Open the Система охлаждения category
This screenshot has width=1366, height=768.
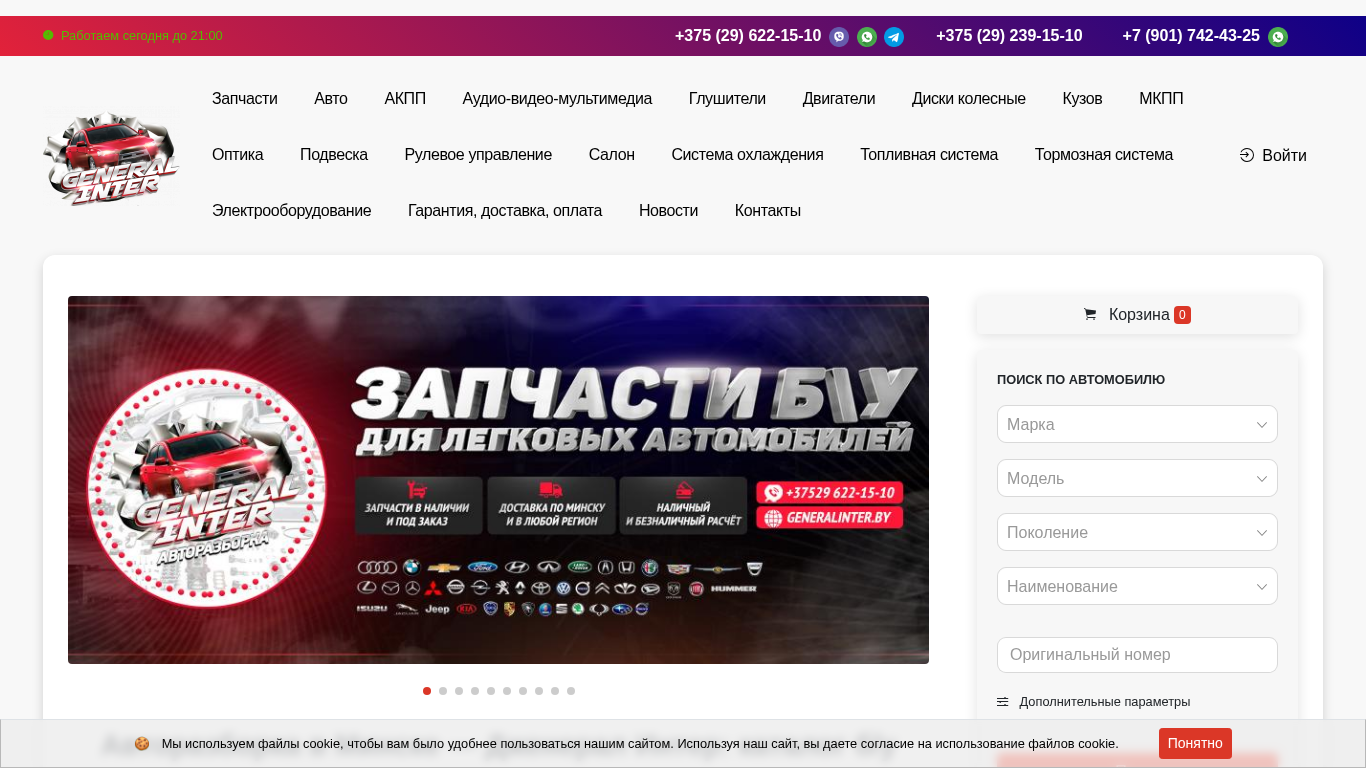coord(748,155)
